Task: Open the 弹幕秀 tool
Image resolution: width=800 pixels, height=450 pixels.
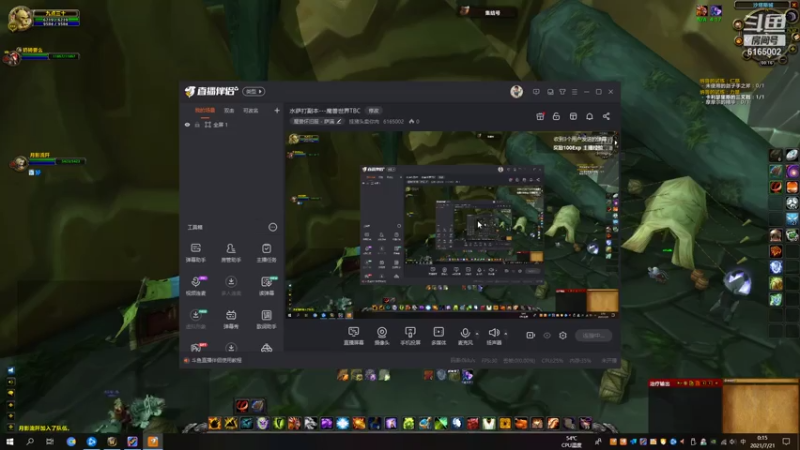Action: pyautogui.click(x=231, y=319)
